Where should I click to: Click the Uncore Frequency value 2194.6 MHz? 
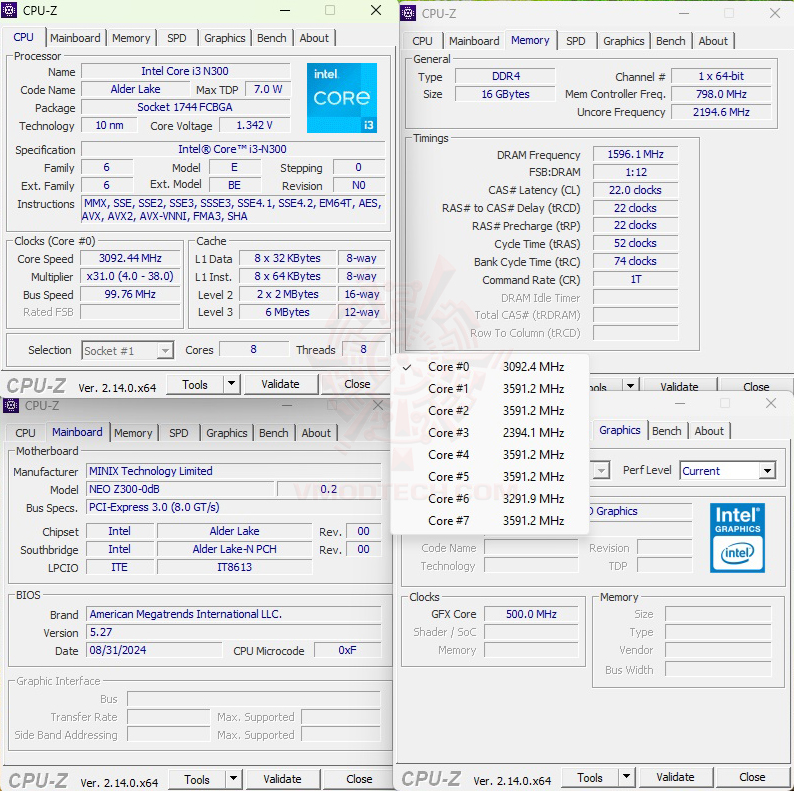click(x=721, y=112)
